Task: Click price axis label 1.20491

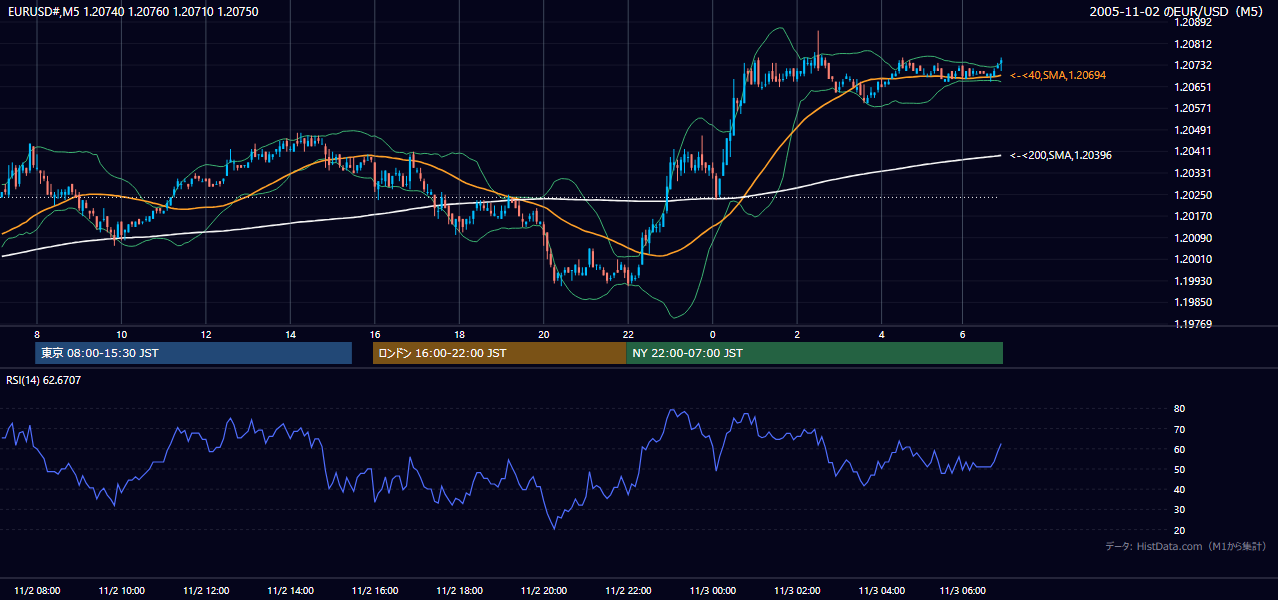Action: 1193,130
